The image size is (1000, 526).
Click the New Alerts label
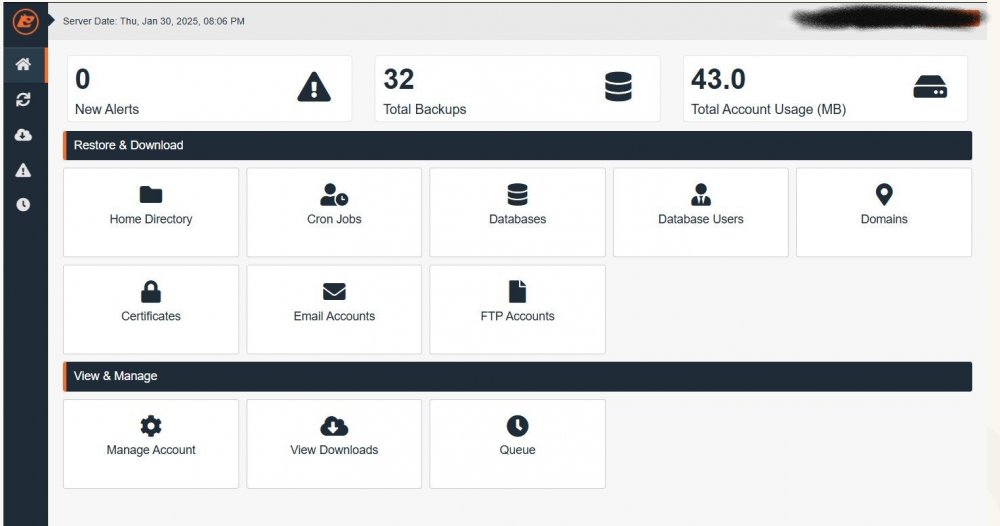[107, 110]
